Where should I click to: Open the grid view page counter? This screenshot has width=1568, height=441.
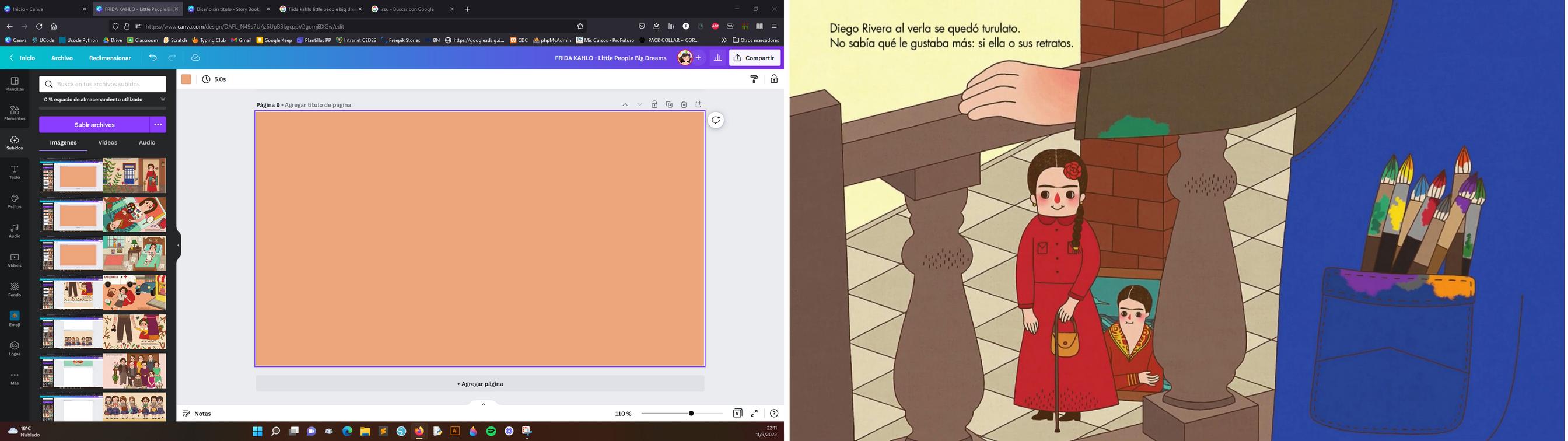pos(737,413)
